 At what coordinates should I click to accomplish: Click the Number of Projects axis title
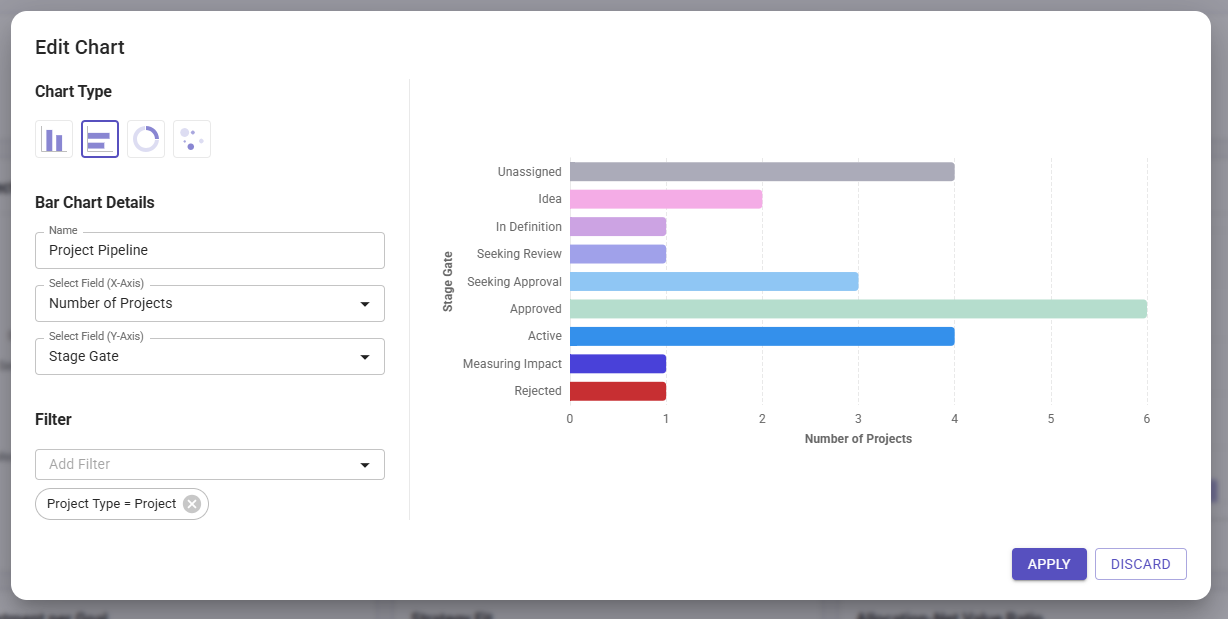tap(858, 439)
